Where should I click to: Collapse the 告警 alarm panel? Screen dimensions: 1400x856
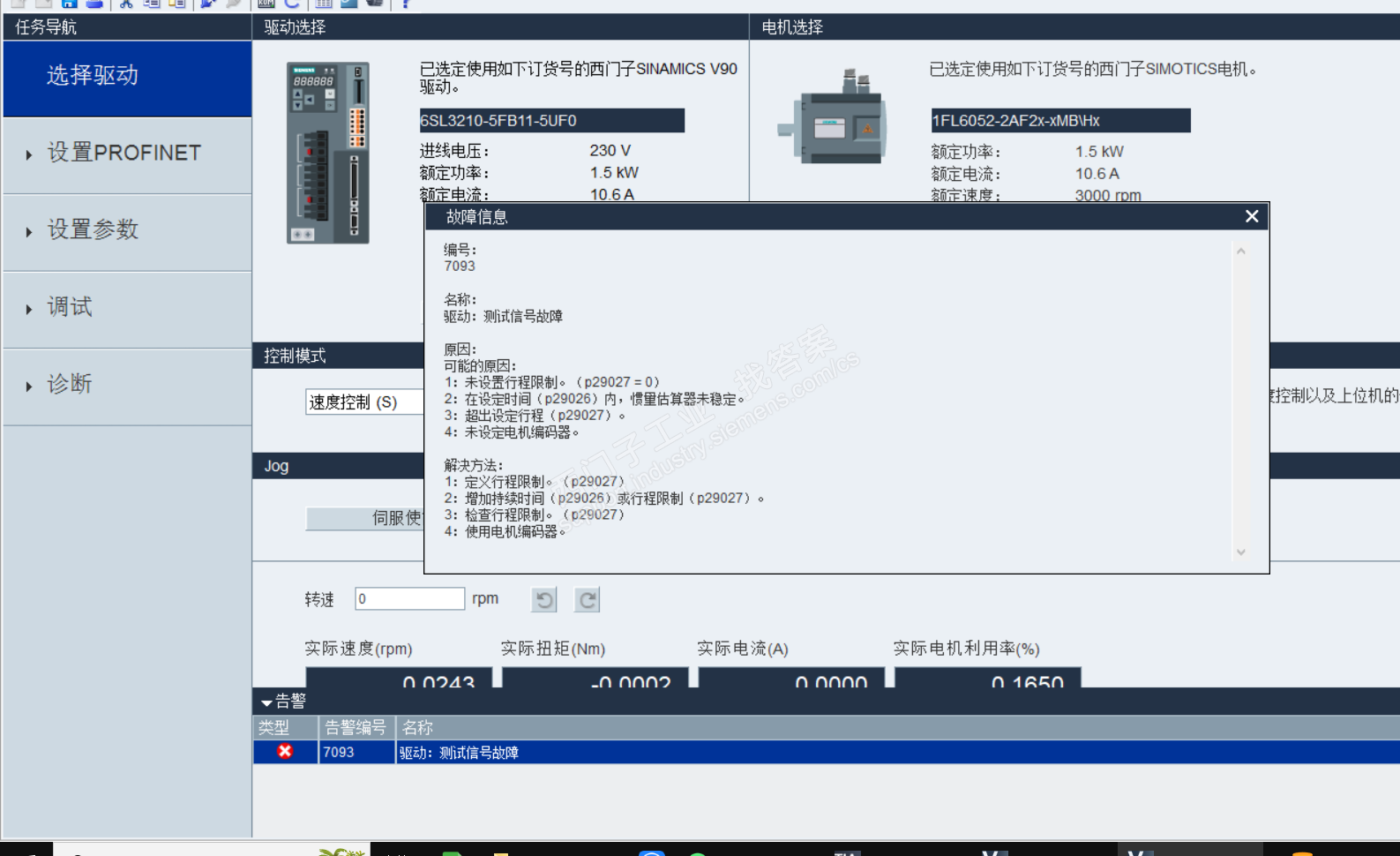click(266, 702)
